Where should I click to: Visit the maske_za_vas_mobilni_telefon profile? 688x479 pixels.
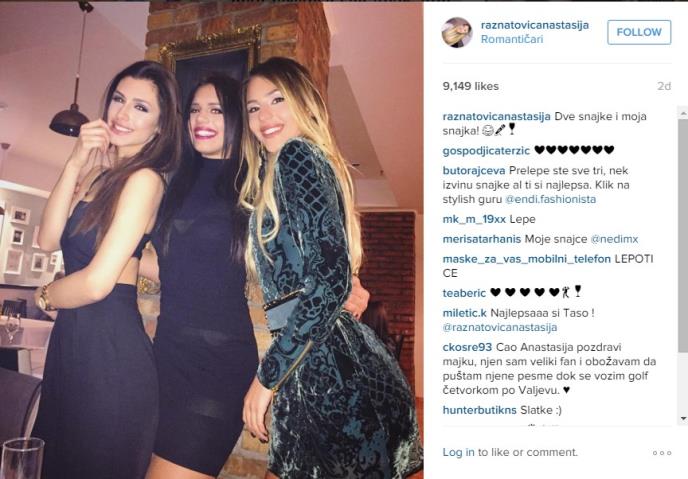pos(527,259)
